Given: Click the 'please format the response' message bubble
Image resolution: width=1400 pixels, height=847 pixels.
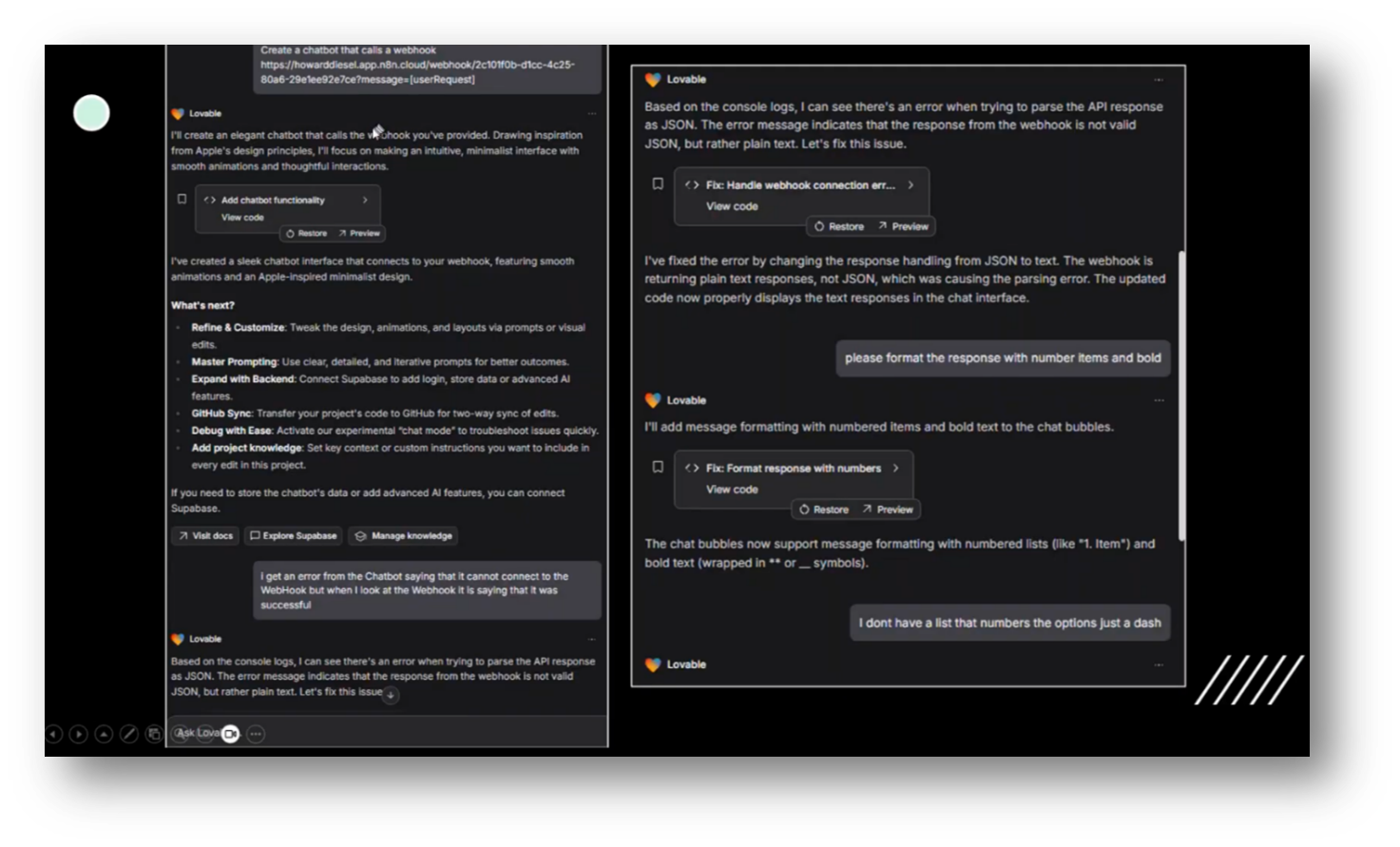Looking at the screenshot, I should (1003, 358).
